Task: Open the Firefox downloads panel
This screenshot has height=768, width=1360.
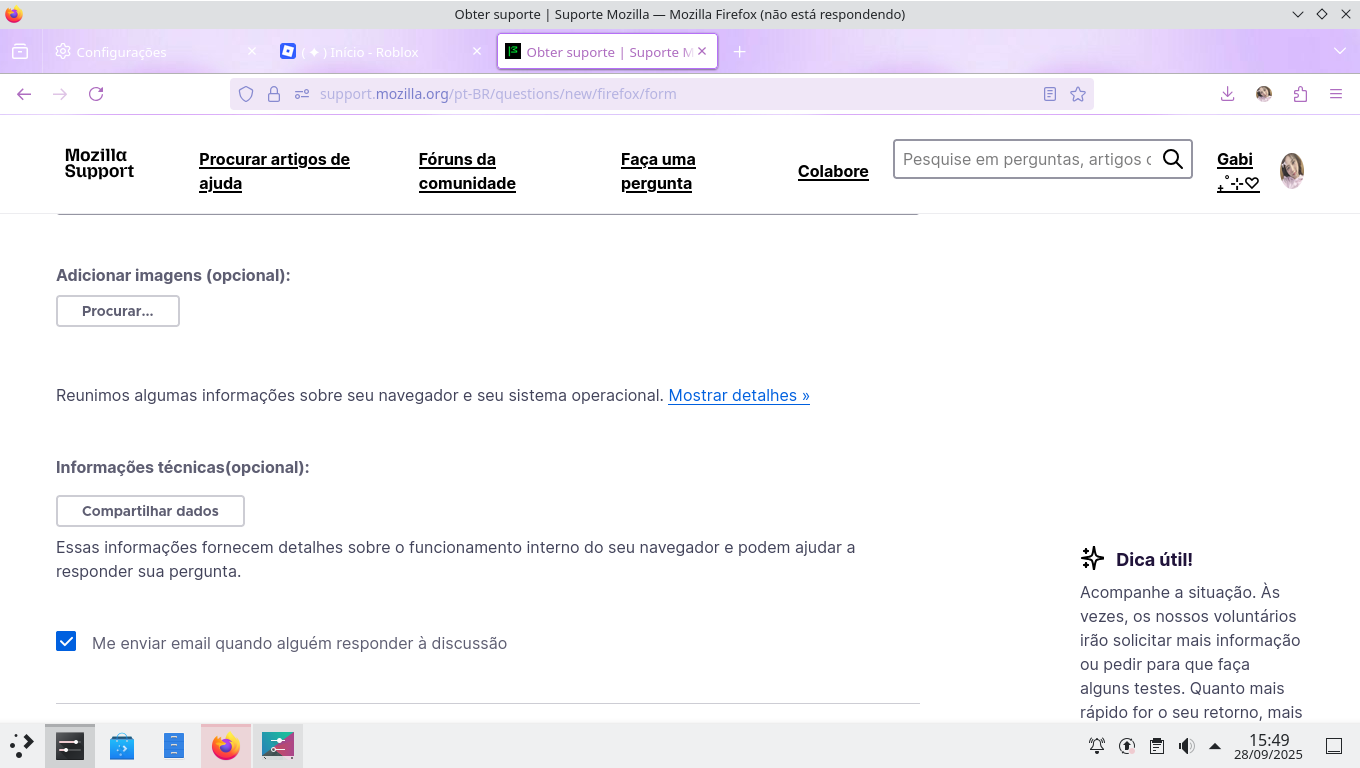Action: tap(1228, 94)
